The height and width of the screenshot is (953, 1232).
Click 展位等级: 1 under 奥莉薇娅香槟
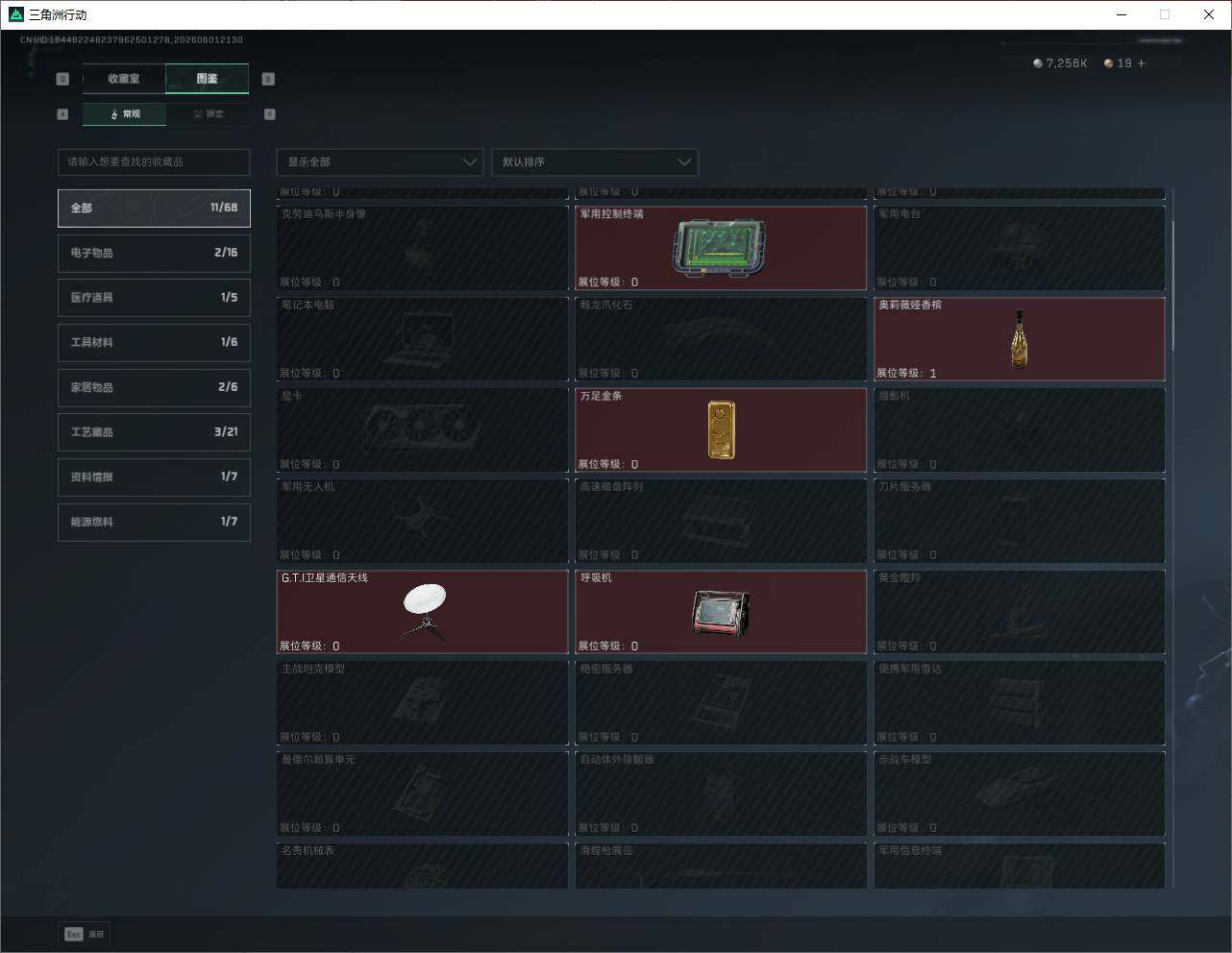tap(906, 373)
